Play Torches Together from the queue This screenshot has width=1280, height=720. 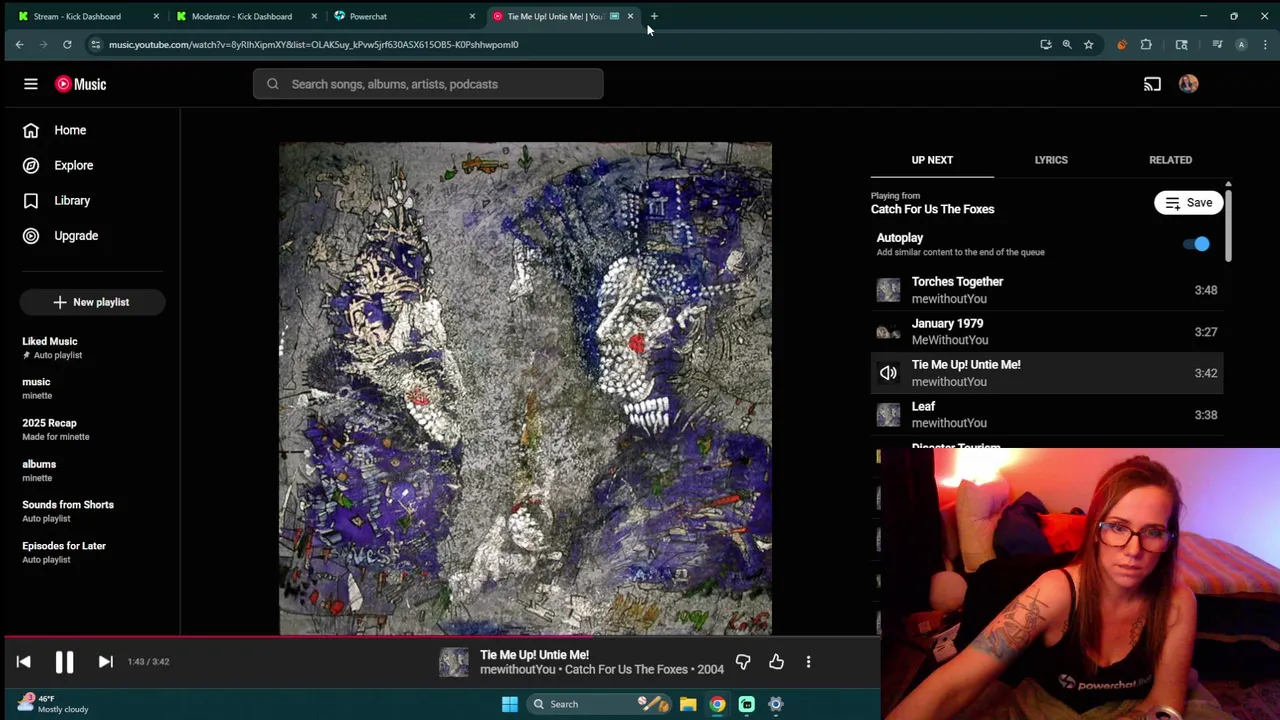pos(1047,290)
